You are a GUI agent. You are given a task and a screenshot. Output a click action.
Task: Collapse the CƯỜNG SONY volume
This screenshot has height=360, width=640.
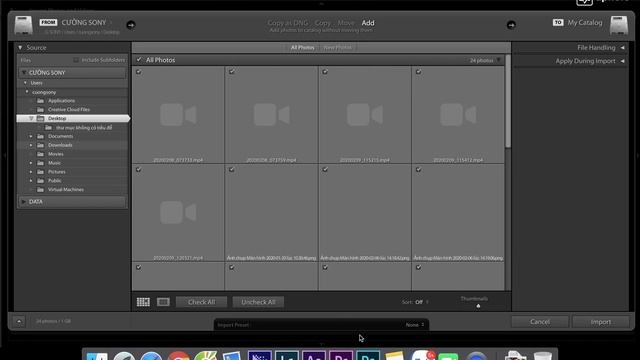tap(24, 73)
